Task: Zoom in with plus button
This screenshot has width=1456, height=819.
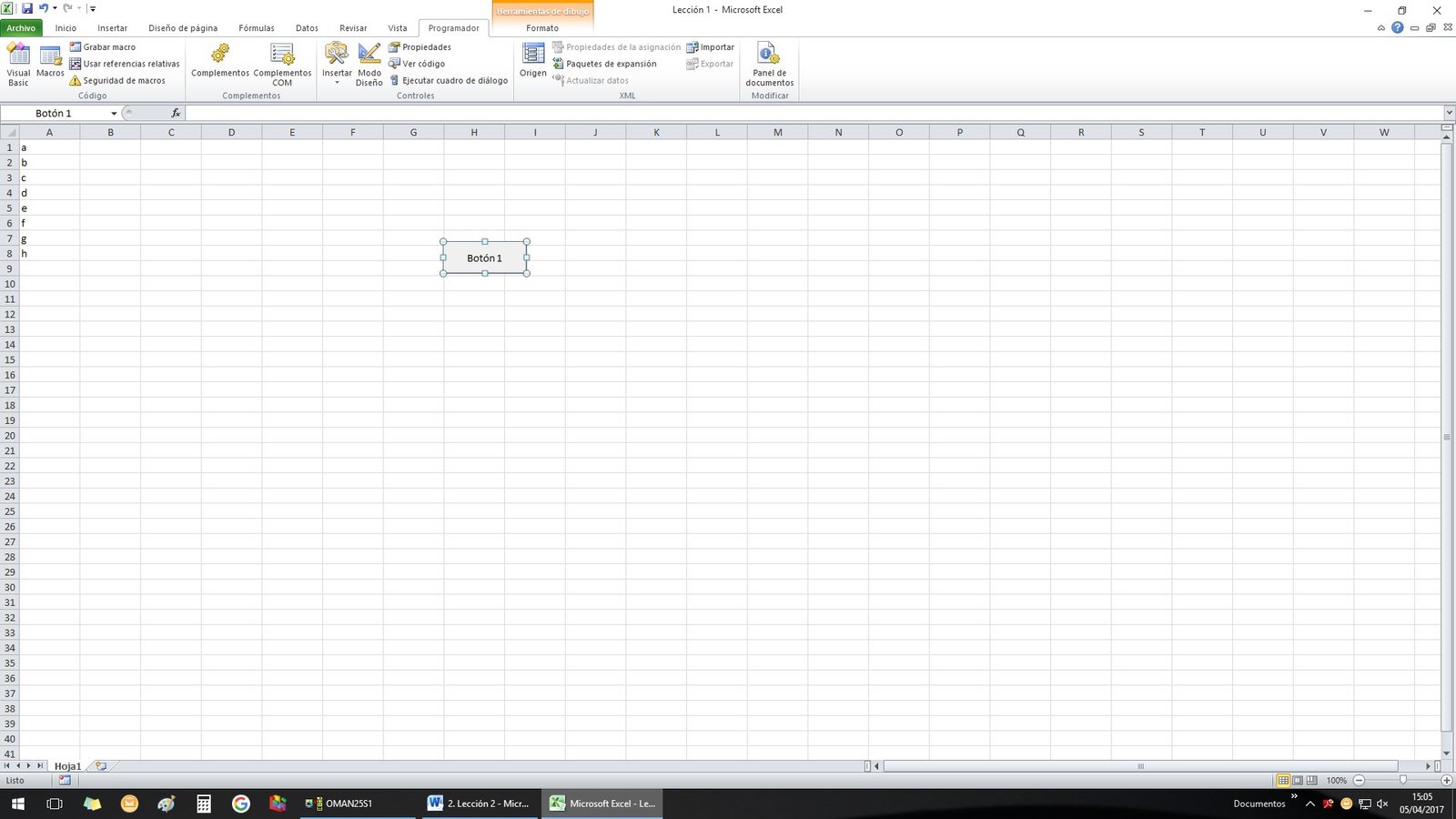Action: pos(1447,781)
